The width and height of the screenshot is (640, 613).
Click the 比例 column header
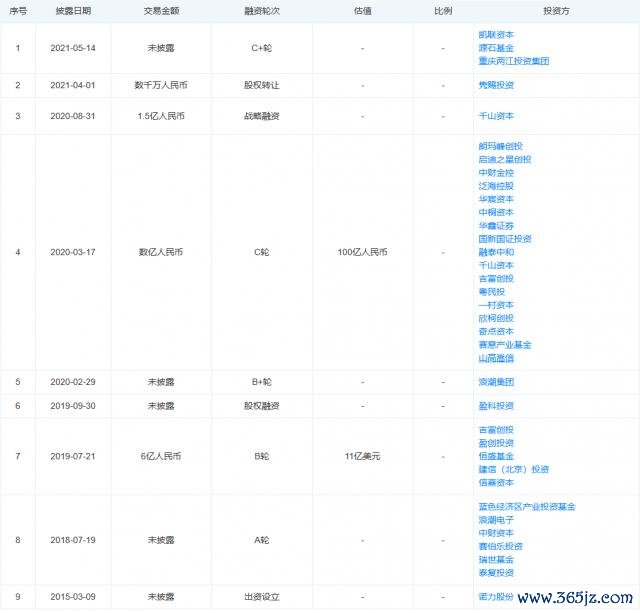click(x=443, y=11)
